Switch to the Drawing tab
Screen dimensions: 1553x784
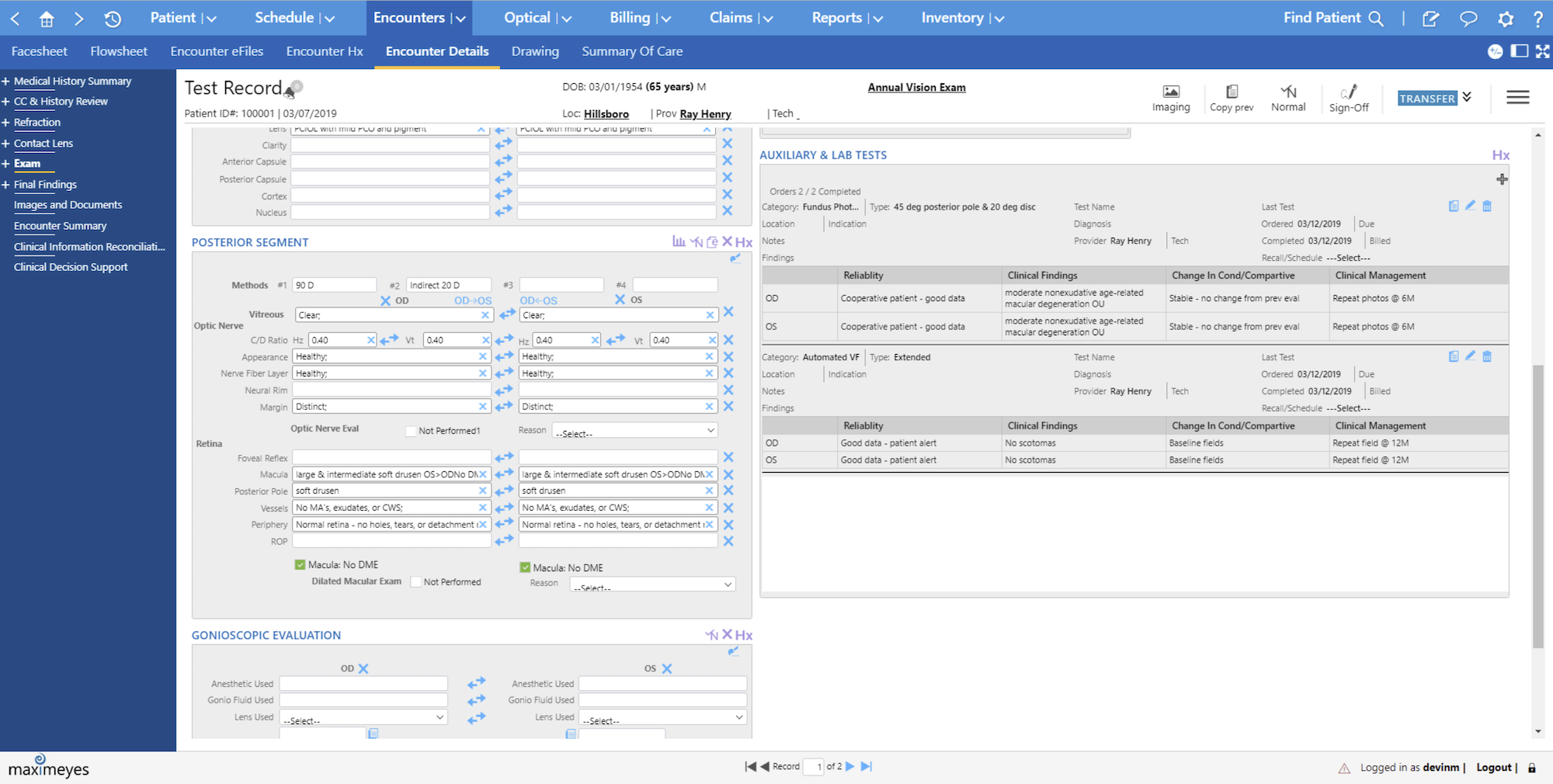tap(535, 51)
